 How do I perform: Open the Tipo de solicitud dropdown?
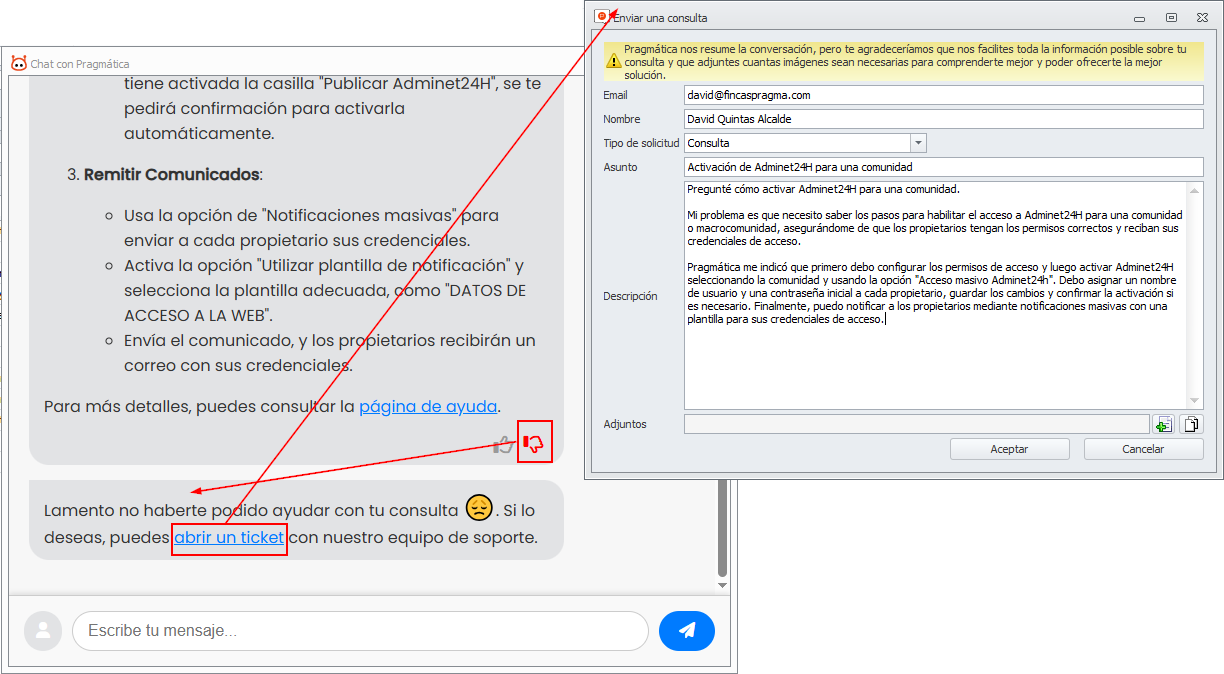[x=919, y=143]
